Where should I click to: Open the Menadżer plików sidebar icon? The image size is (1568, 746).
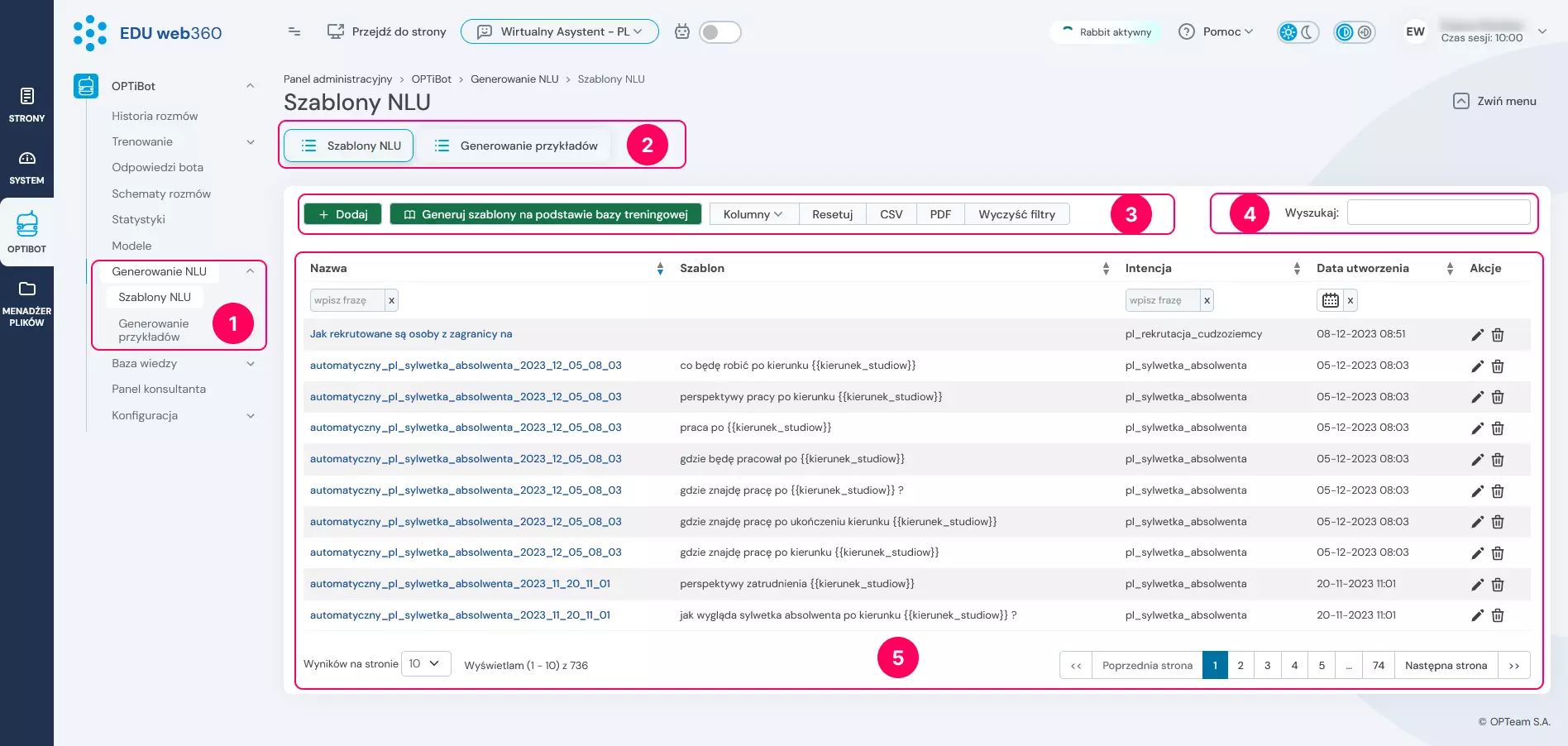pos(26,302)
